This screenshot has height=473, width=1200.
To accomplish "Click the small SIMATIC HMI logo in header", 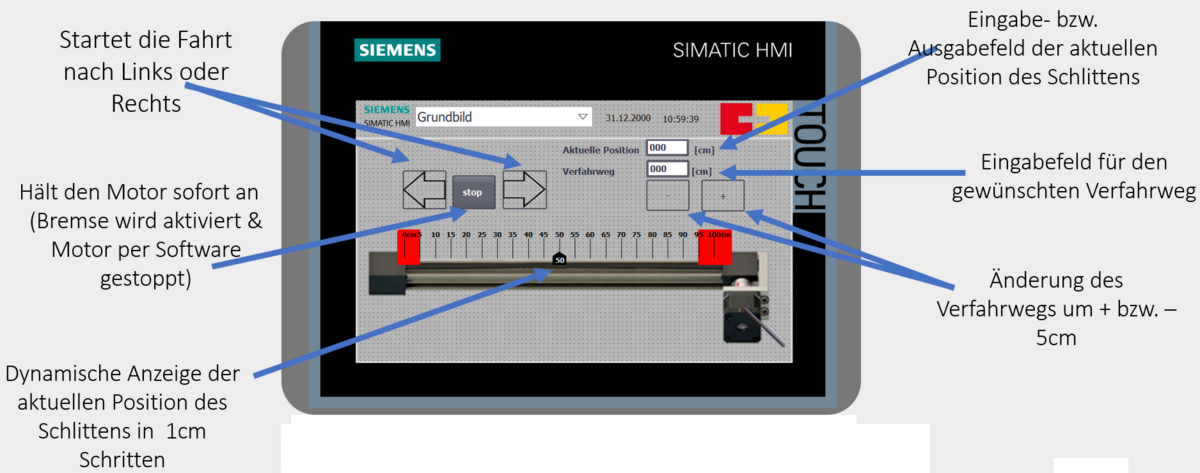I will 386,116.
